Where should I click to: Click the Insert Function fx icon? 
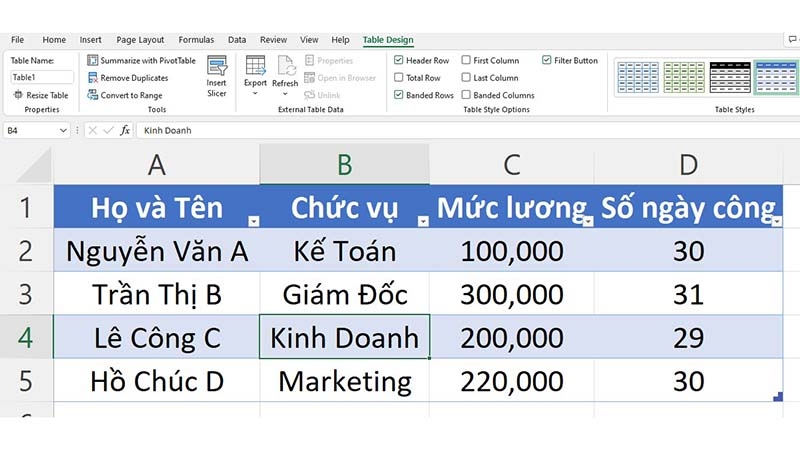pos(124,131)
